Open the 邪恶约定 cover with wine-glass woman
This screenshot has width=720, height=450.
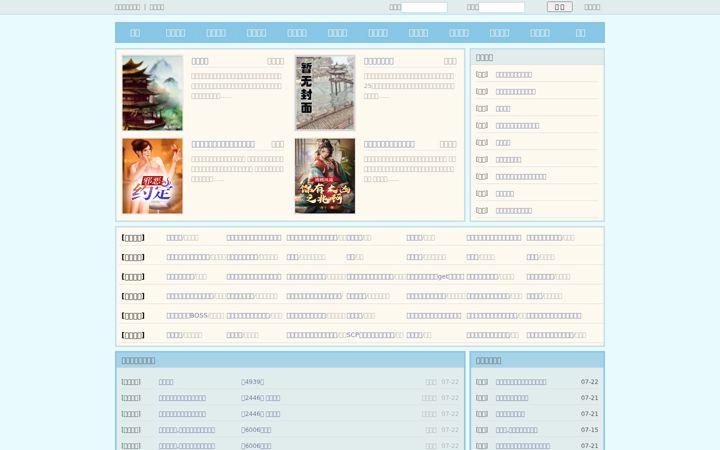coord(152,176)
